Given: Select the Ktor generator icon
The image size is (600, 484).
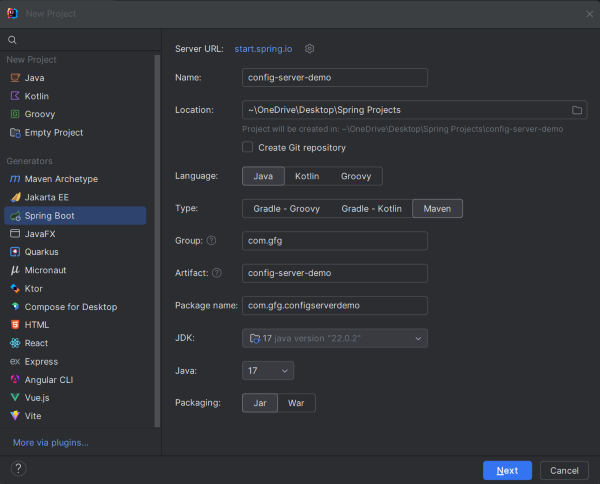Looking at the screenshot, I should pyautogui.click(x=15, y=288).
